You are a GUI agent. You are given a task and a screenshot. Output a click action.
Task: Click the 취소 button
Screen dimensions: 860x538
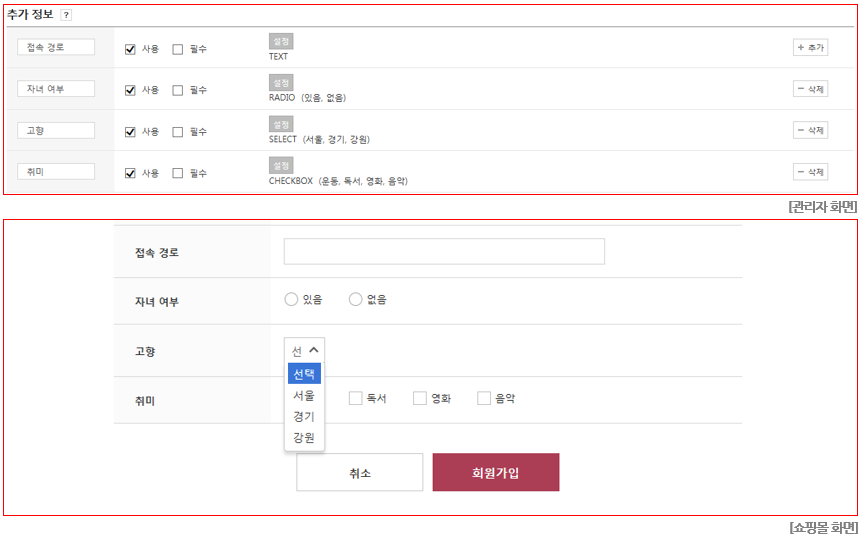[360, 472]
